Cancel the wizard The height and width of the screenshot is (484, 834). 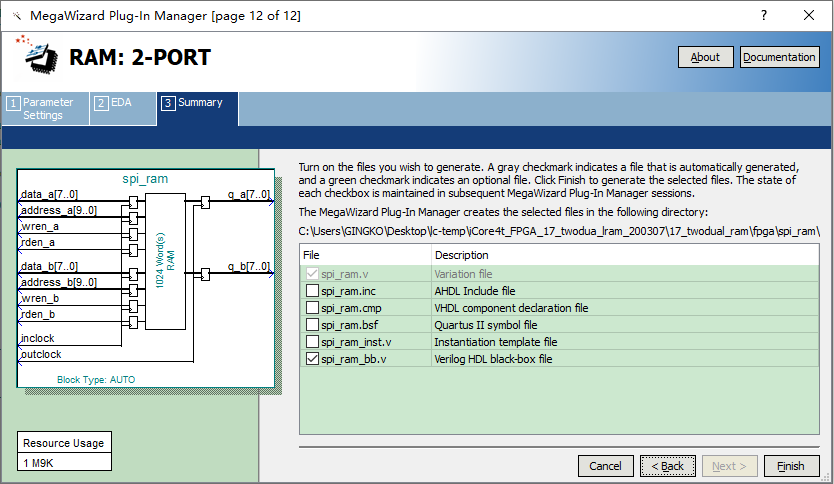[x=605, y=466]
